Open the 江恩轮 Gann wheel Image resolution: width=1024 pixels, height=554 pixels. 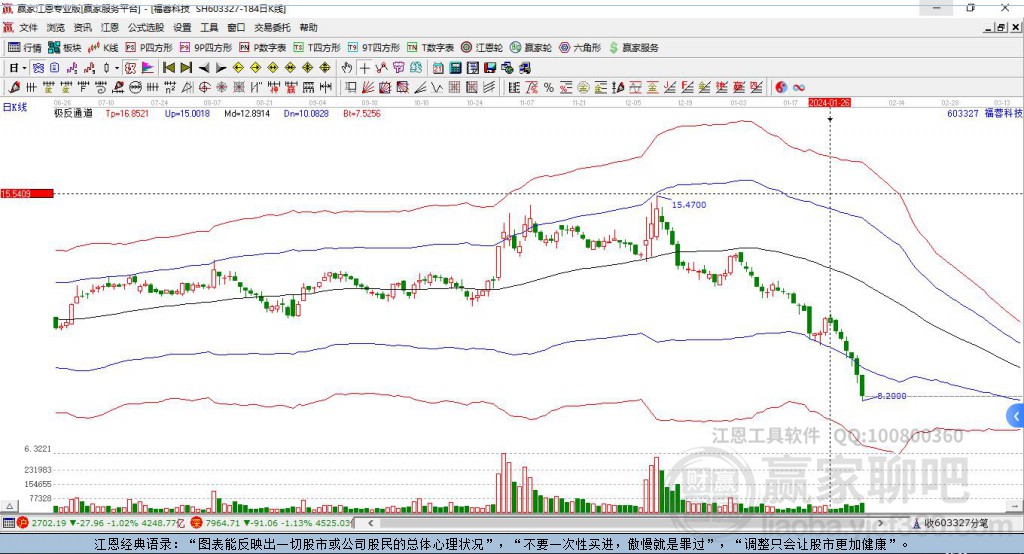click(x=482, y=48)
